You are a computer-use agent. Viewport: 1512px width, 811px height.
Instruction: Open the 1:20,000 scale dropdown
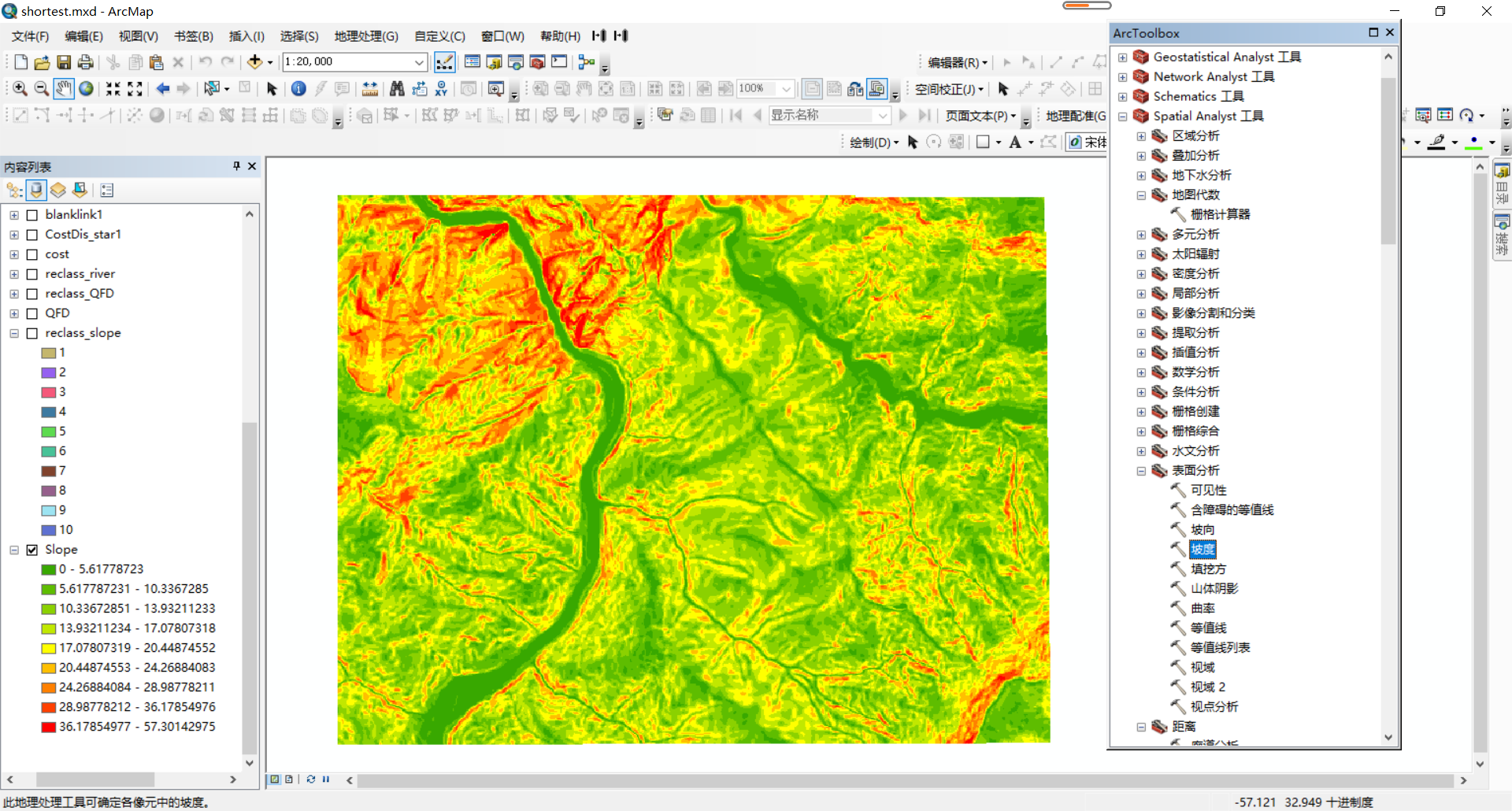pyautogui.click(x=417, y=61)
